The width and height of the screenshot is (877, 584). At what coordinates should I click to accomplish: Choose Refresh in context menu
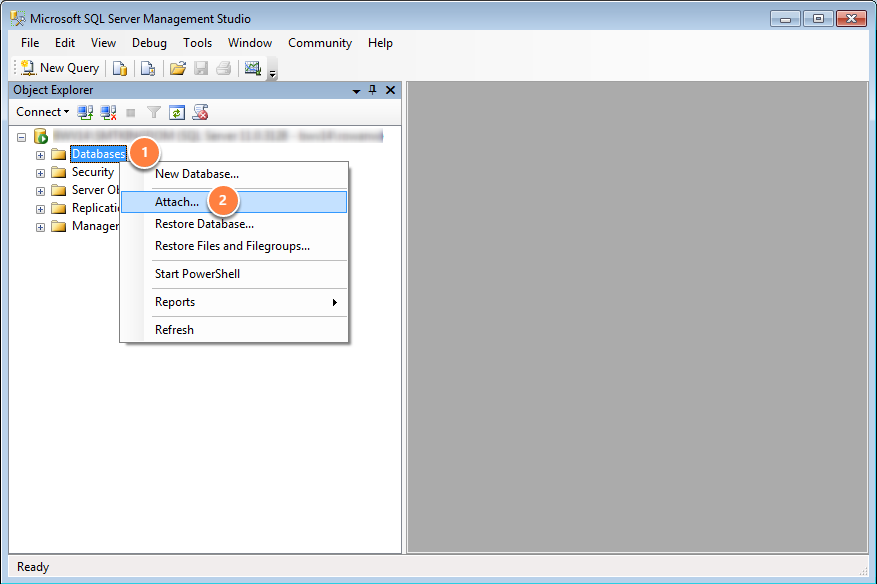(234, 330)
